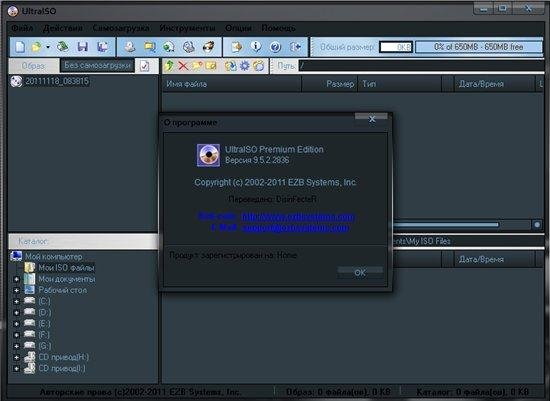Click the boot info checkmark document icon

[145, 66]
